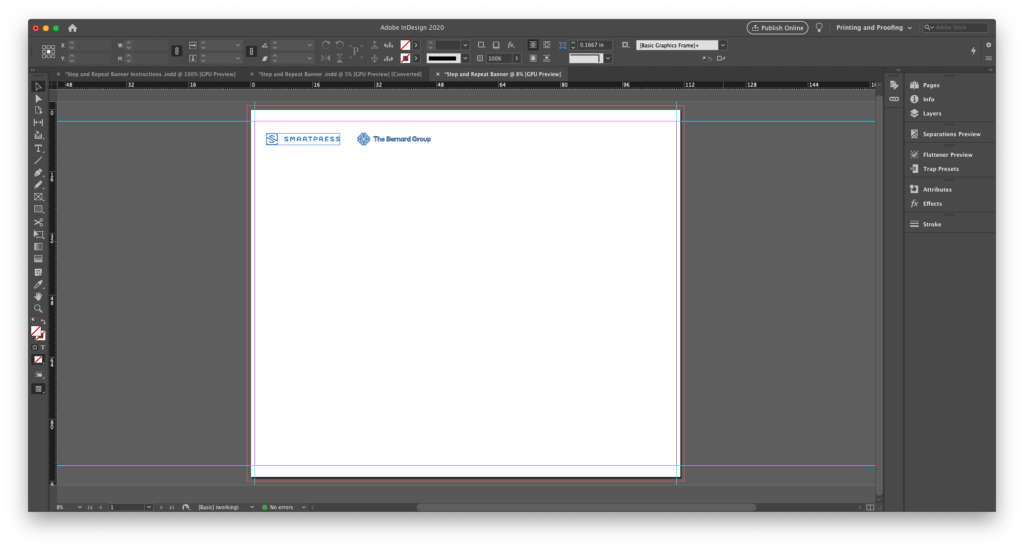Image resolution: width=1024 pixels, height=549 pixels.
Task: Open the Printing and Proofing workspace dropdown
Action: [874, 27]
